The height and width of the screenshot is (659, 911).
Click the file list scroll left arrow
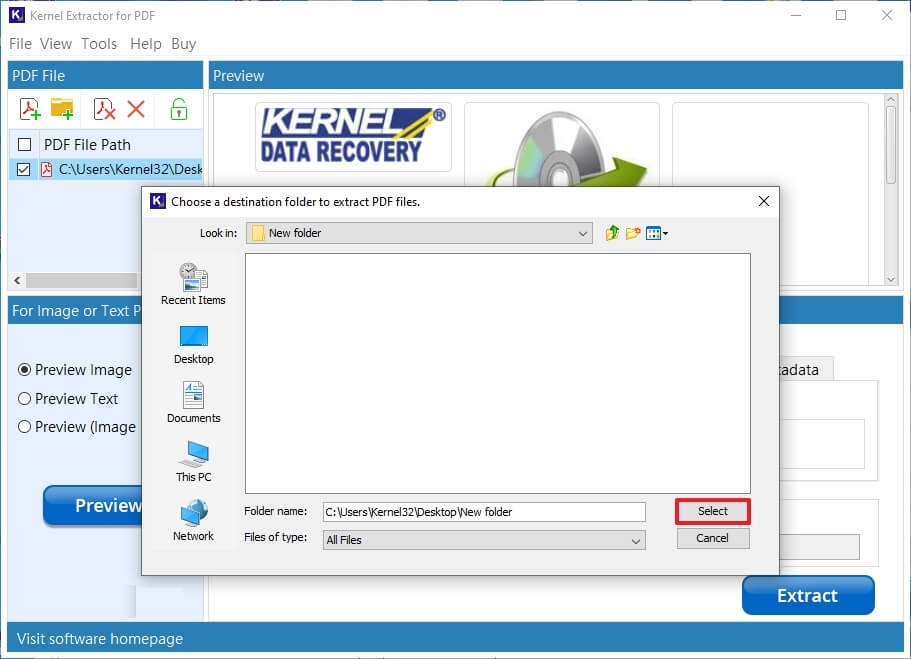point(17,281)
